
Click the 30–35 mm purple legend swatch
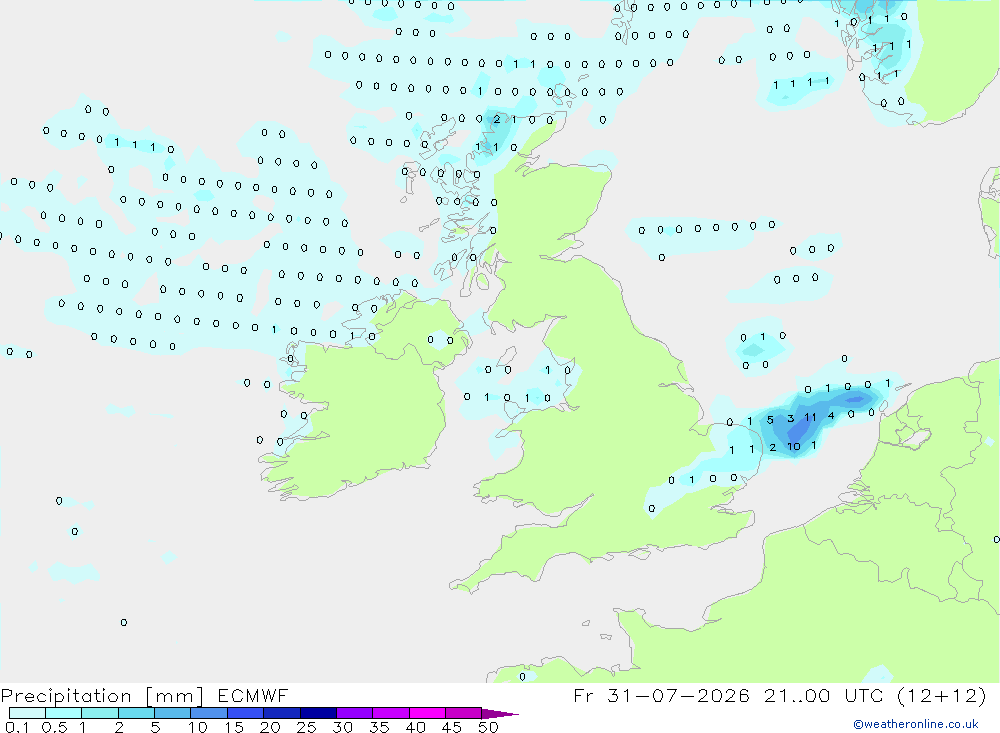click(x=354, y=713)
